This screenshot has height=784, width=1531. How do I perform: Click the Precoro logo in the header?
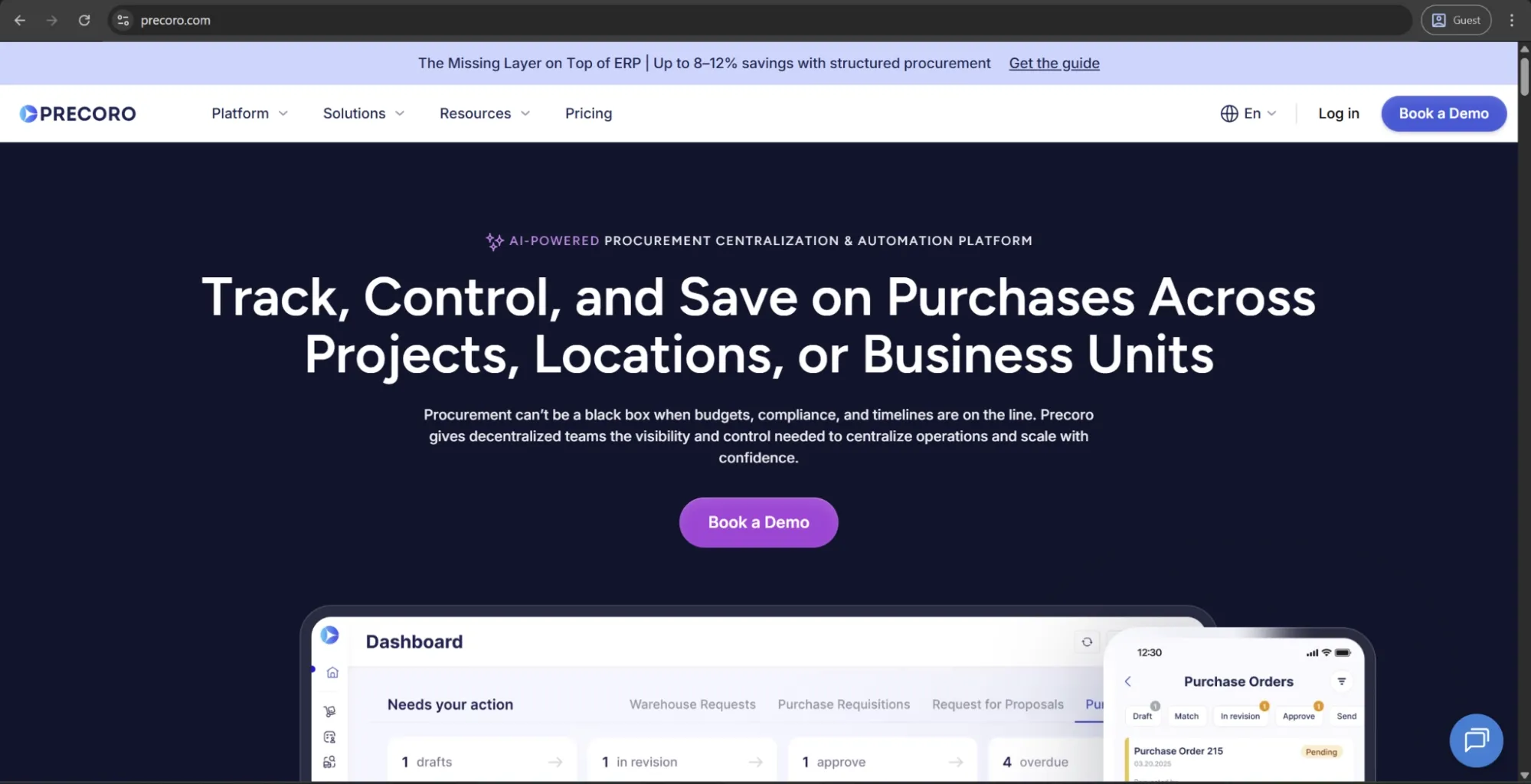tap(77, 113)
